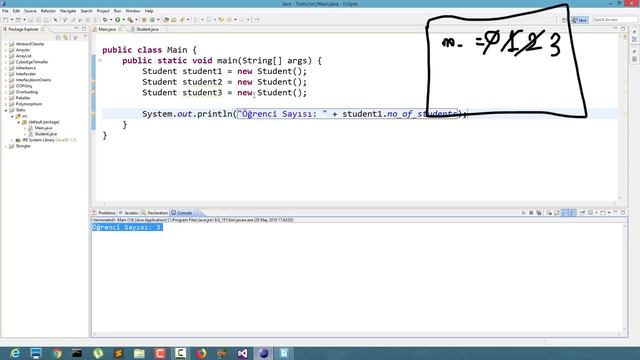
Task: Open the New file dropdown arrow
Action: pyautogui.click(x=11, y=20)
